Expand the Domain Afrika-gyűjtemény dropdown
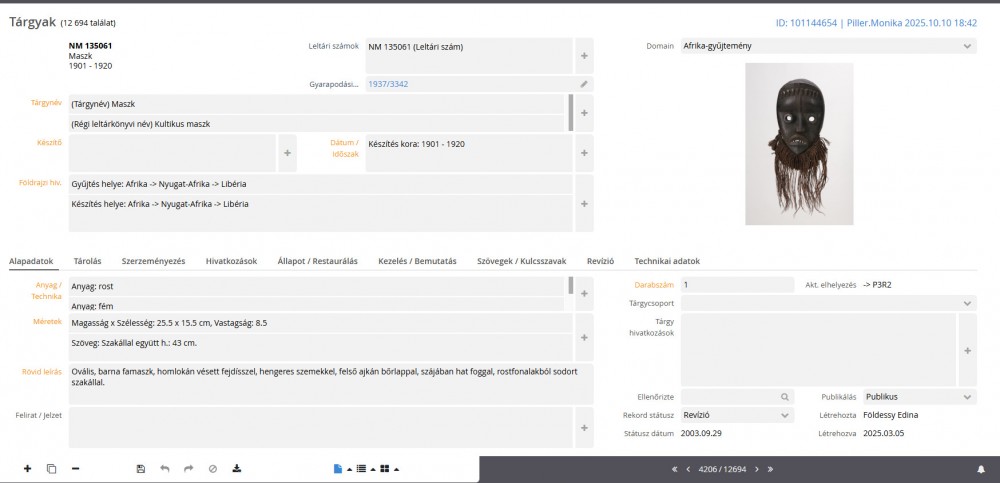The image size is (1000, 483). [967, 46]
